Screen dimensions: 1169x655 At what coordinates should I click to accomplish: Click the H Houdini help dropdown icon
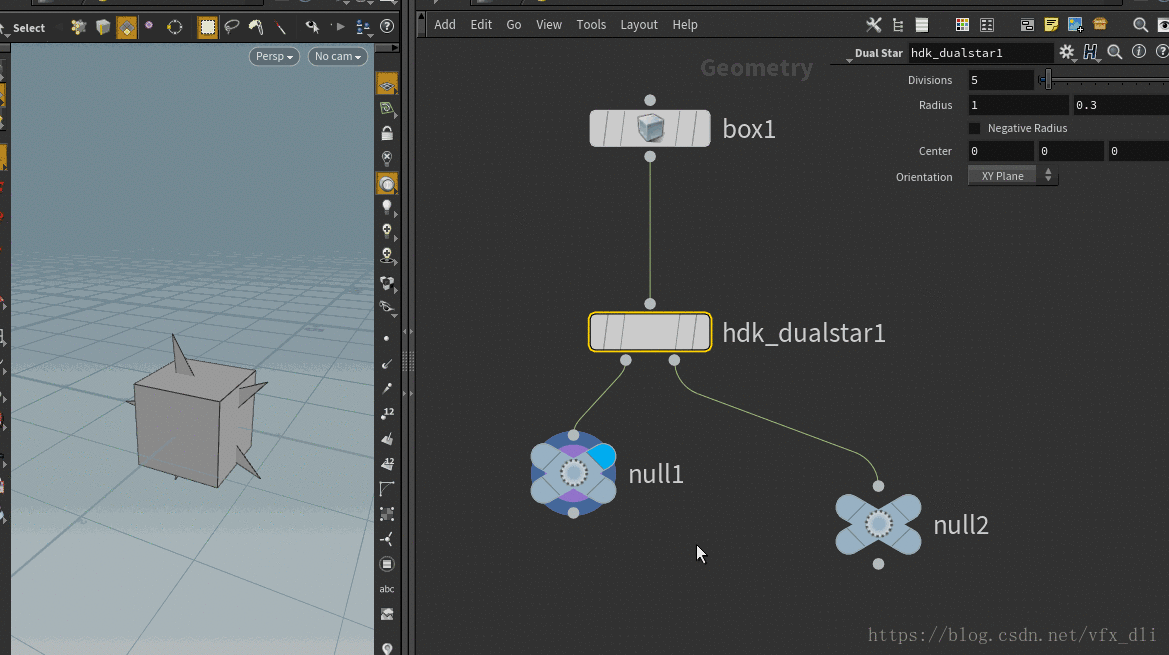(1091, 51)
